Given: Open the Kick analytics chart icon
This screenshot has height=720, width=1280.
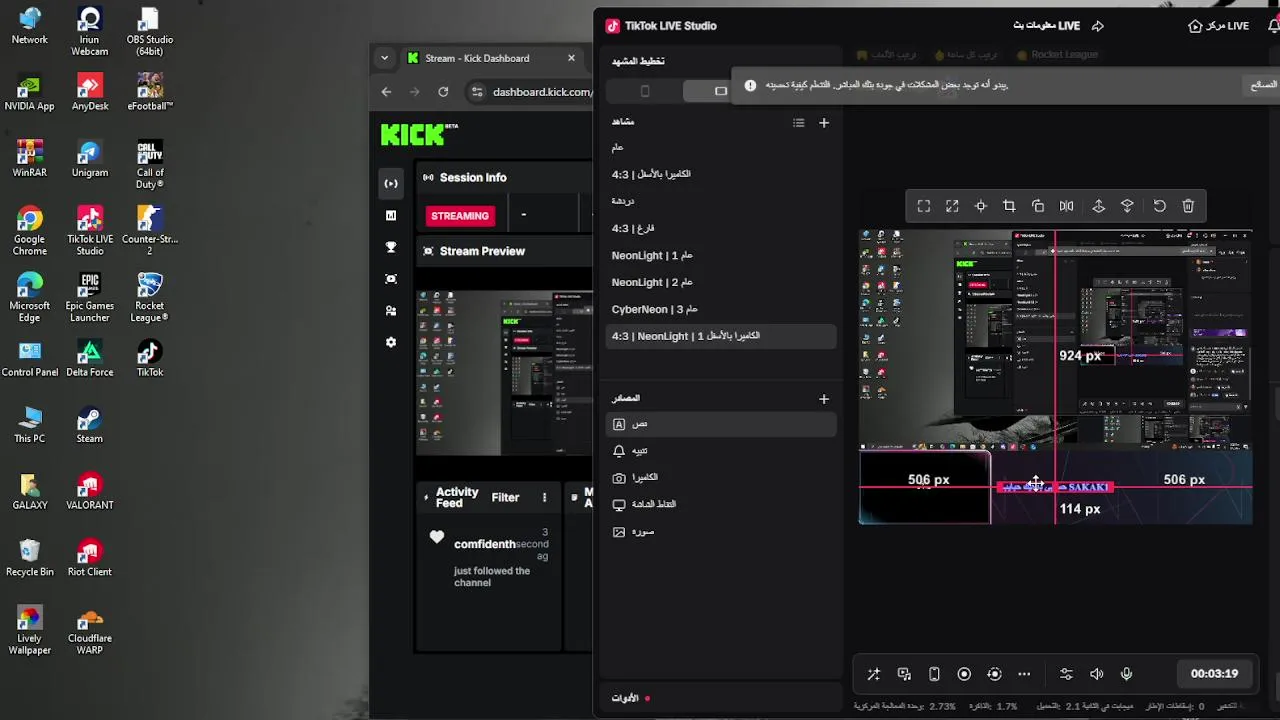Looking at the screenshot, I should 391,215.
